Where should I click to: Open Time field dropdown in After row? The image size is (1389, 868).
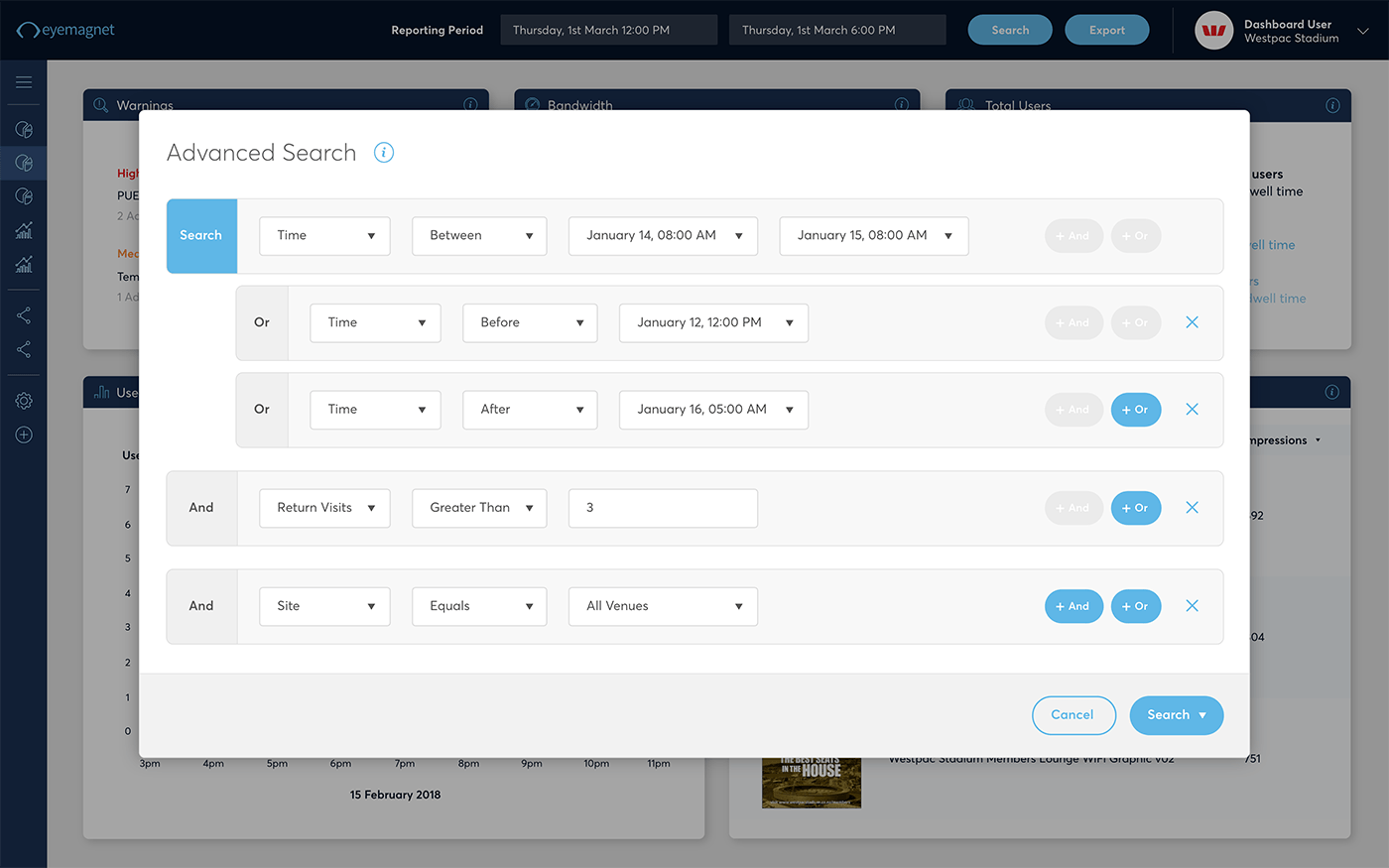pos(375,410)
